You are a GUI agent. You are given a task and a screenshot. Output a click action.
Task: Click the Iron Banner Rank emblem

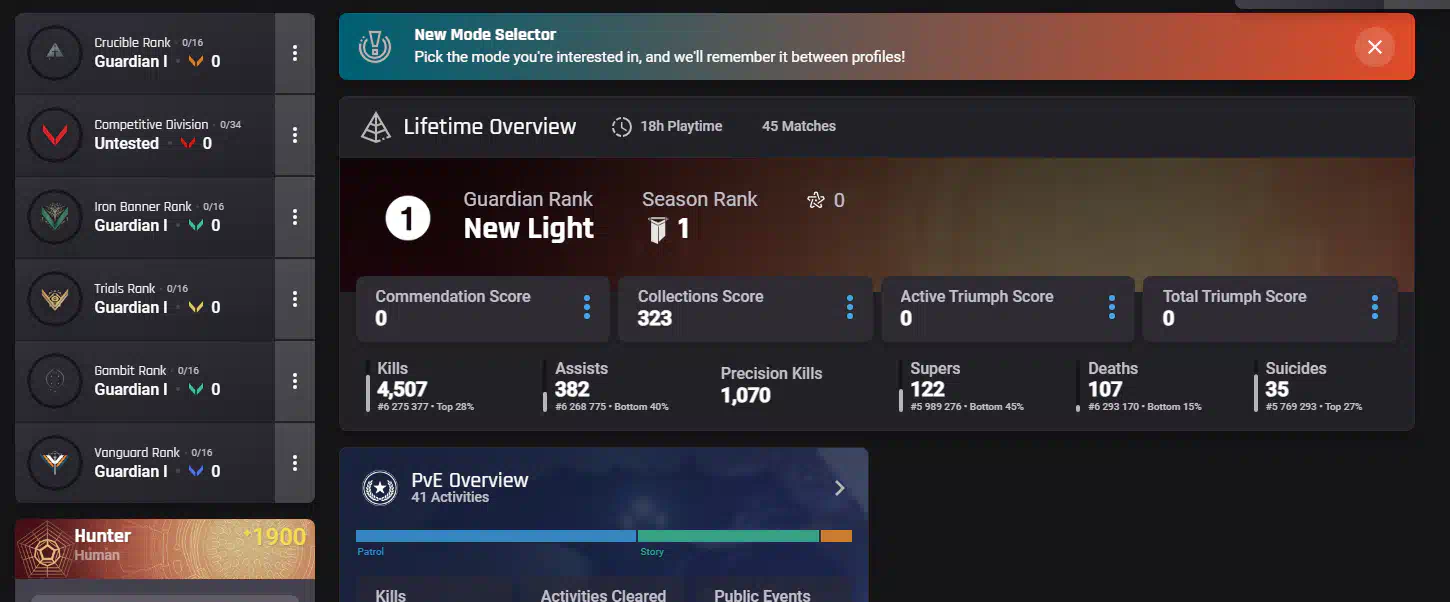[x=55, y=217]
